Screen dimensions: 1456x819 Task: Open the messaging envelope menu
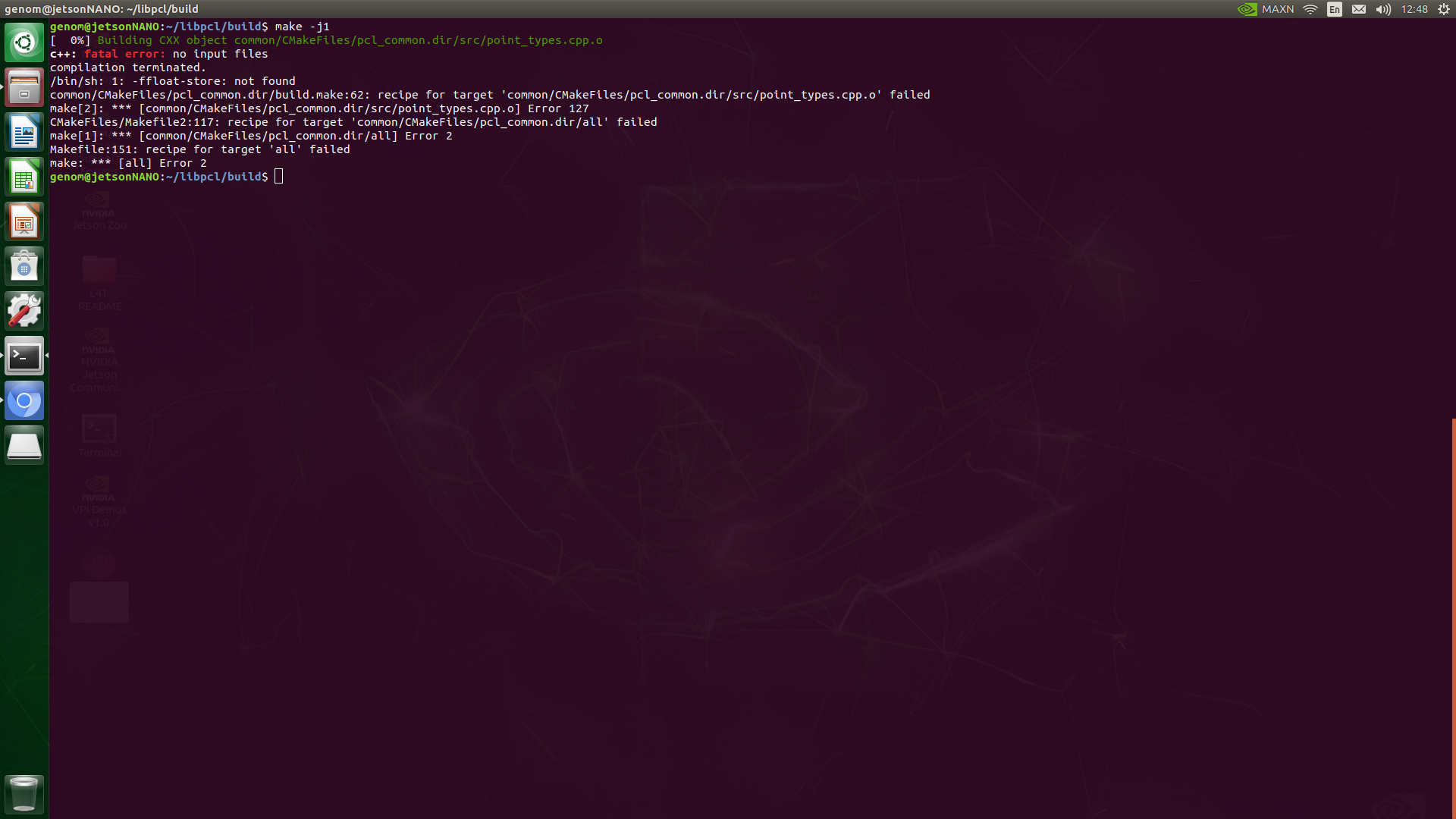pyautogui.click(x=1358, y=9)
